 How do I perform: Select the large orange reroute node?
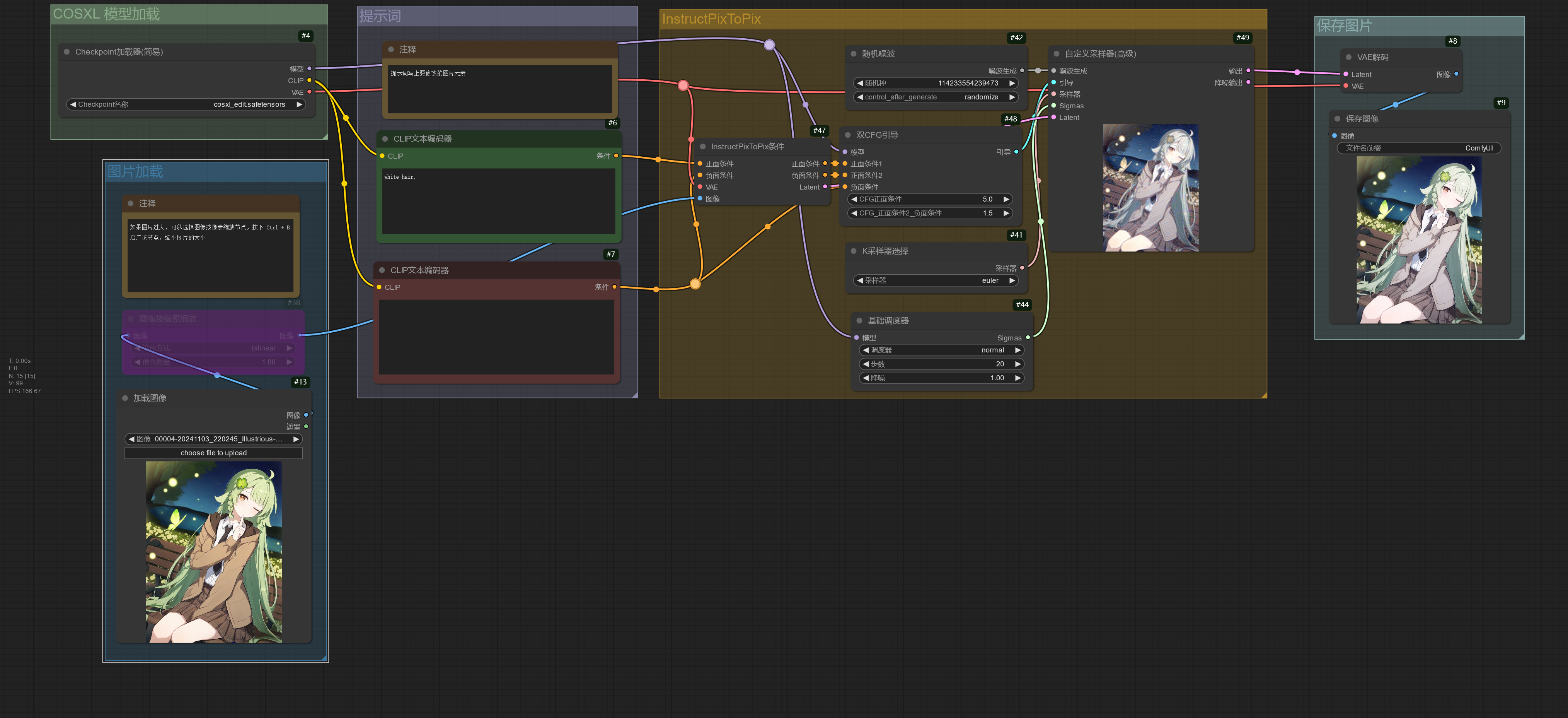click(695, 284)
